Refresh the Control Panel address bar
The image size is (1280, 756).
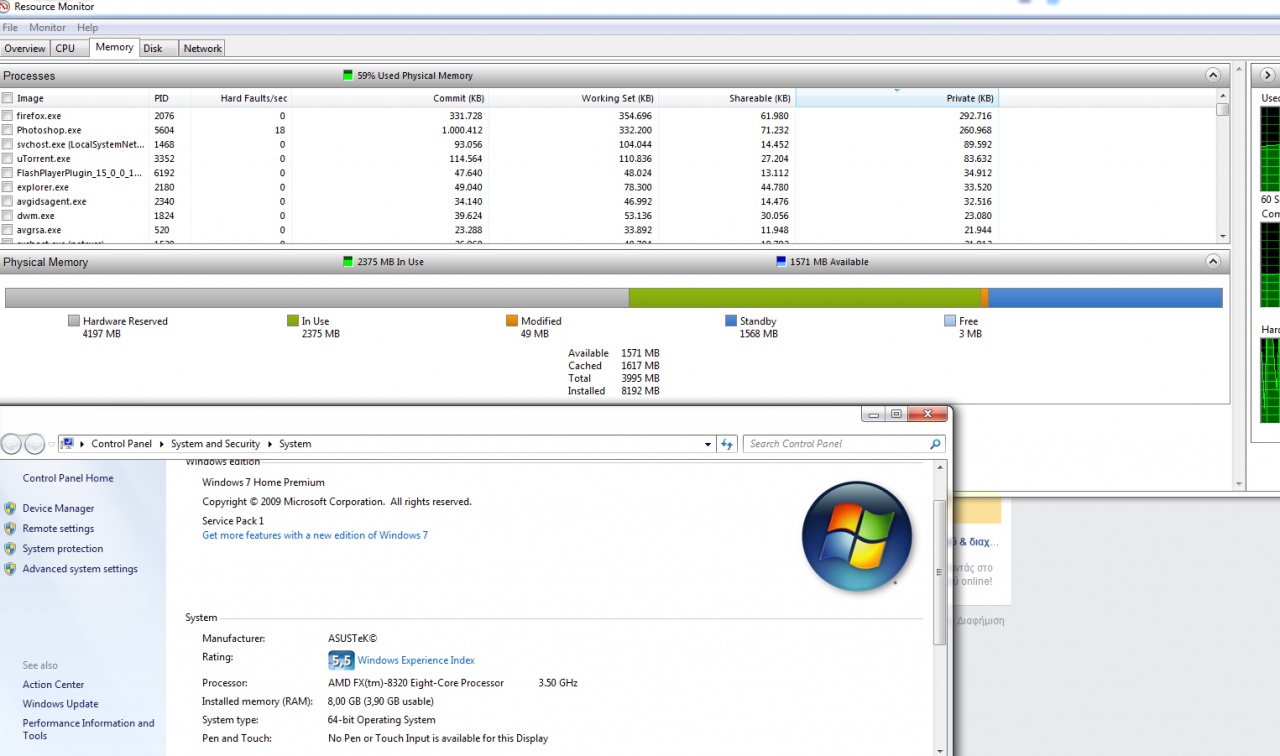727,444
